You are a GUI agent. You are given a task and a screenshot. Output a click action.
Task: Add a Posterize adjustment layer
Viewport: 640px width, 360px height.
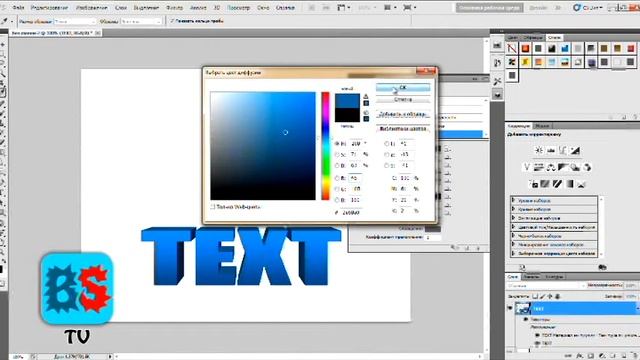[545, 184]
